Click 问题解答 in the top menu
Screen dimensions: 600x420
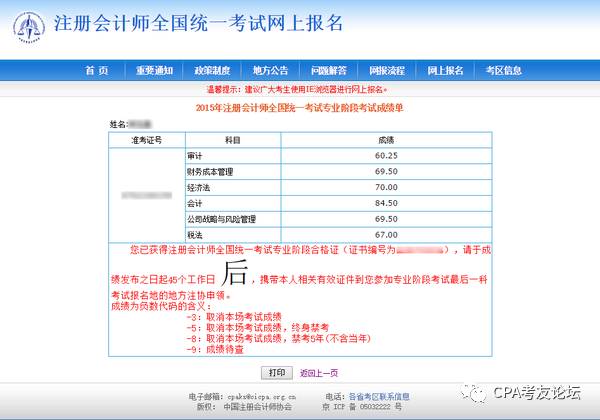click(328, 71)
